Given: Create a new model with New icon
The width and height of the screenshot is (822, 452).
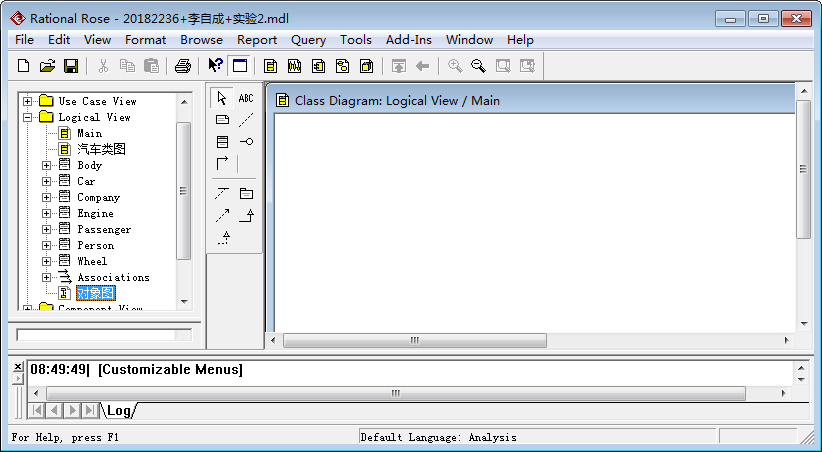Looking at the screenshot, I should point(24,66).
